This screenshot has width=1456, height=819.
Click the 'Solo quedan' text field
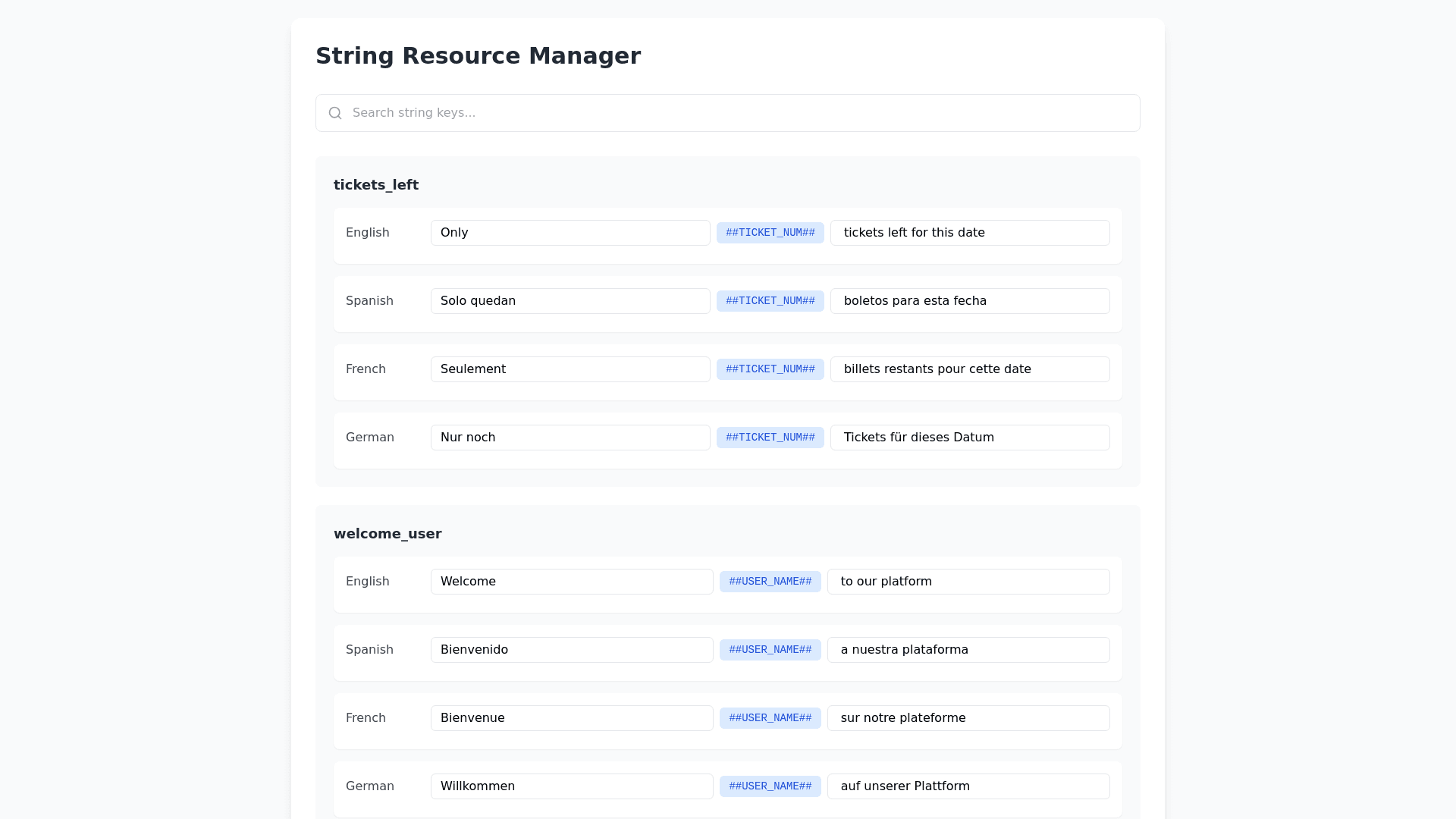point(570,301)
